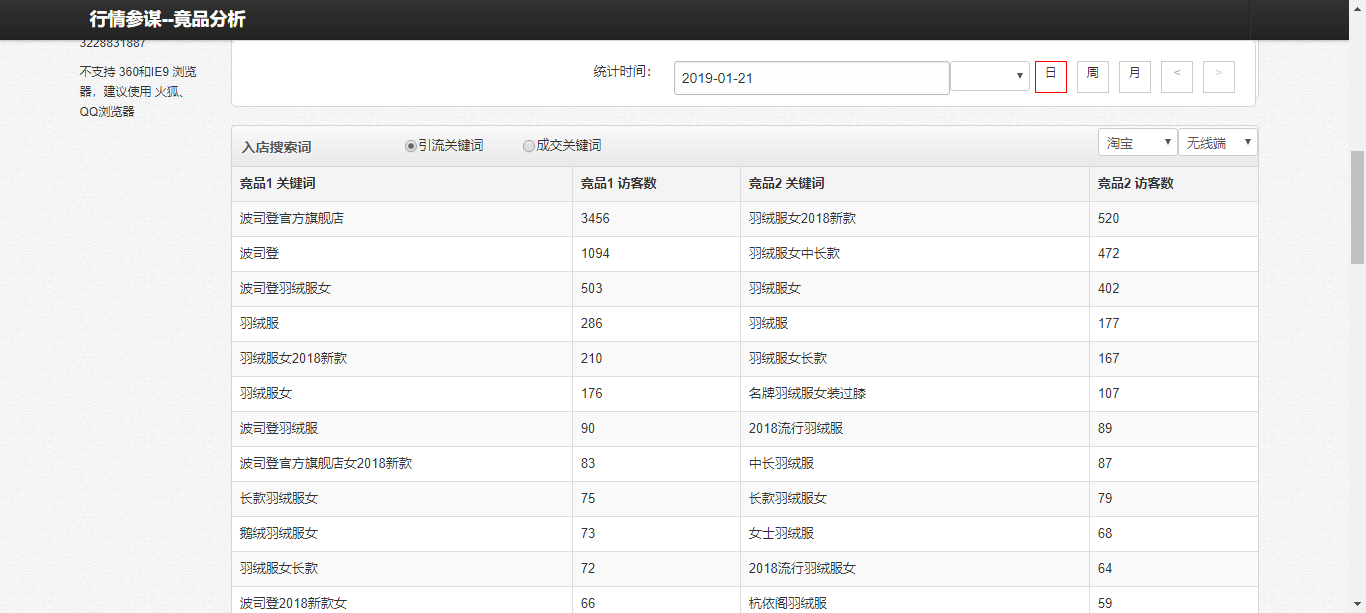Screen dimensions: 1366x613
Task: Go to next date with > arrow
Action: tap(1218, 77)
